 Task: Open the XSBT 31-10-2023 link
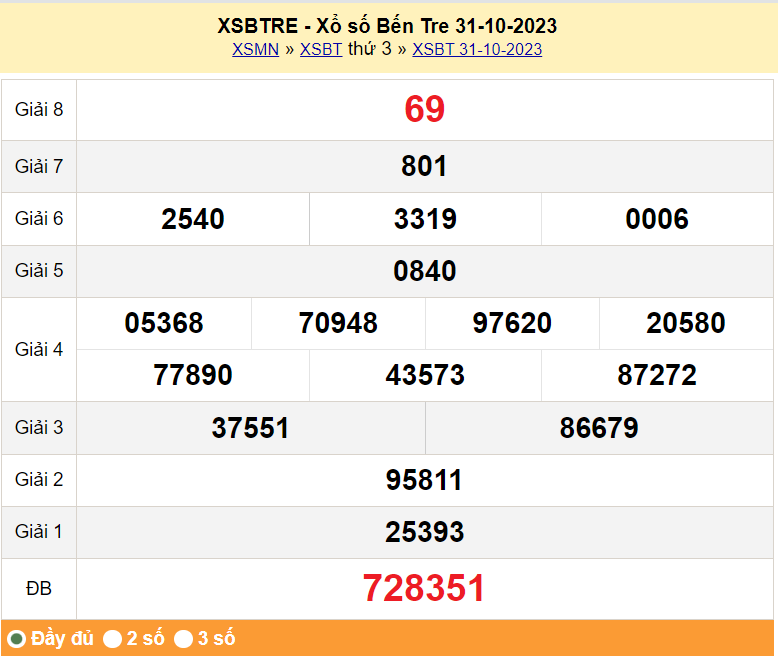477,49
